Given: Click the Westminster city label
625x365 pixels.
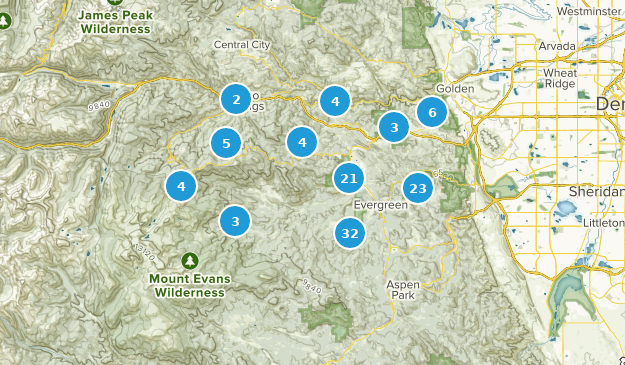Looking at the screenshot, I should [x=589, y=11].
